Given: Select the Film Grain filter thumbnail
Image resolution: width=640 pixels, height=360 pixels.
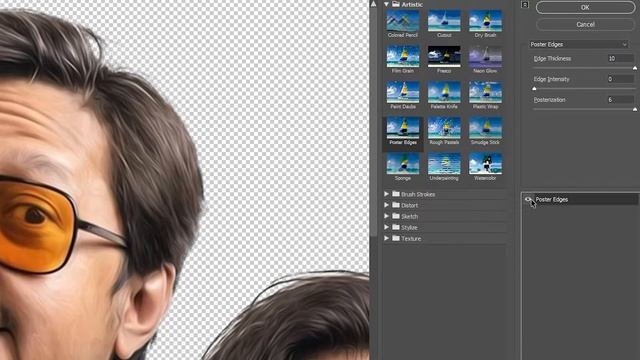Looking at the screenshot, I should point(403,56).
